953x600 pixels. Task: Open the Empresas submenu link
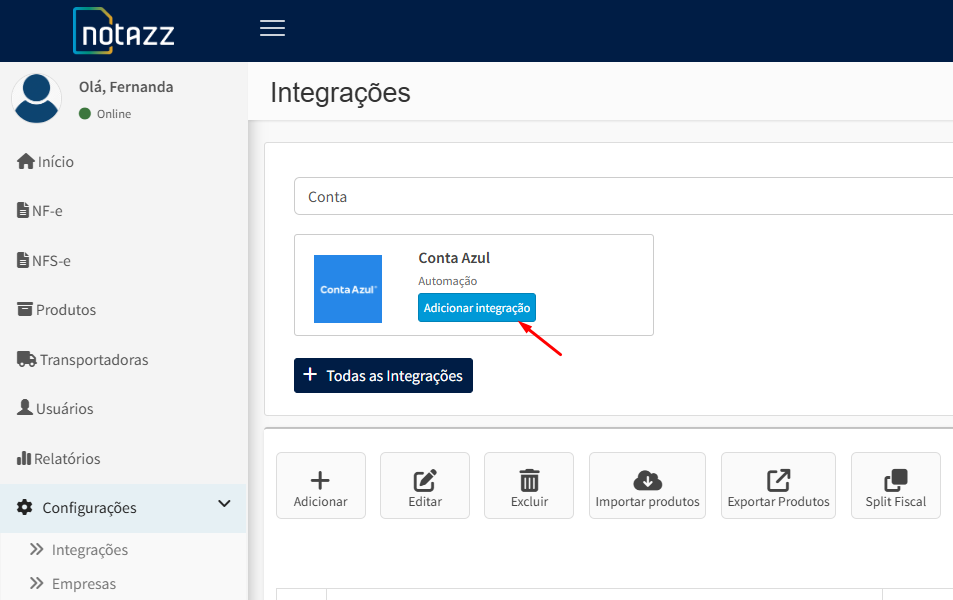tap(83, 584)
